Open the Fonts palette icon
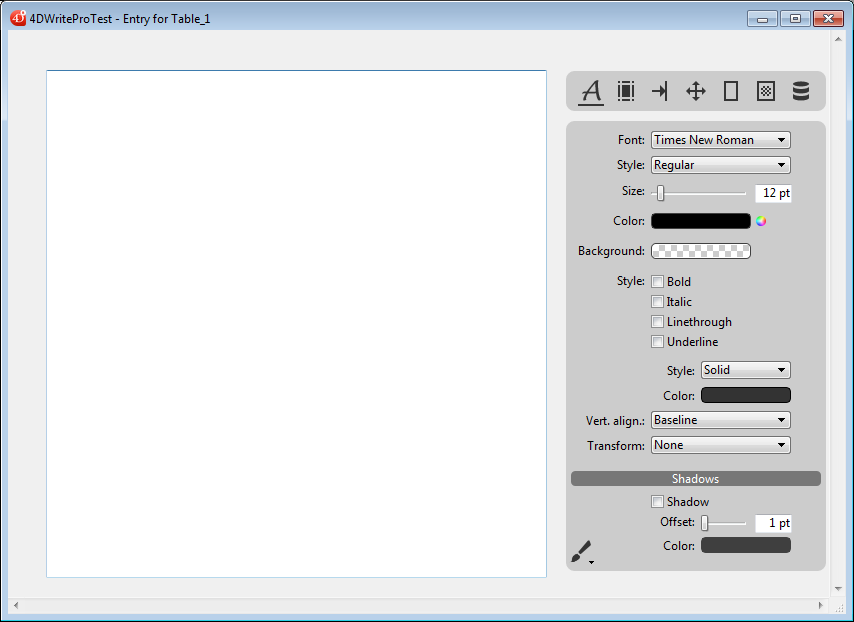The image size is (854, 622). (591, 91)
